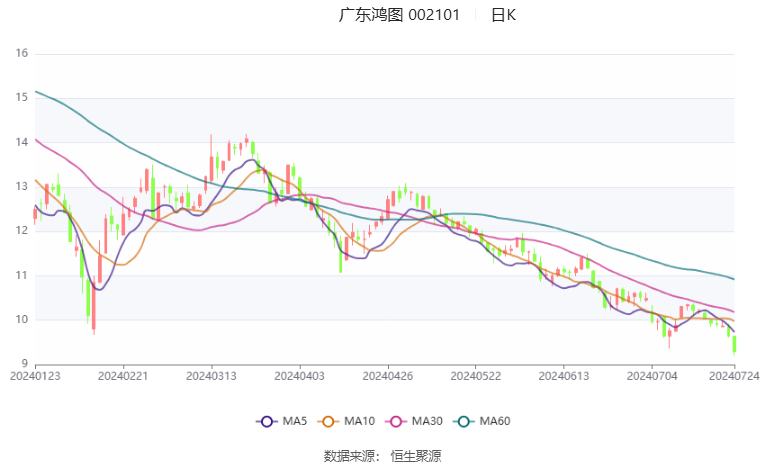This screenshot has width=765, height=465.
Task: Toggle the MA60 legend series
Action: click(x=482, y=421)
